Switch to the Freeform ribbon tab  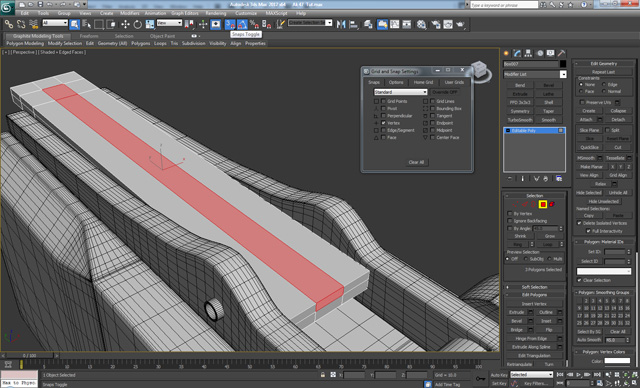click(89, 36)
